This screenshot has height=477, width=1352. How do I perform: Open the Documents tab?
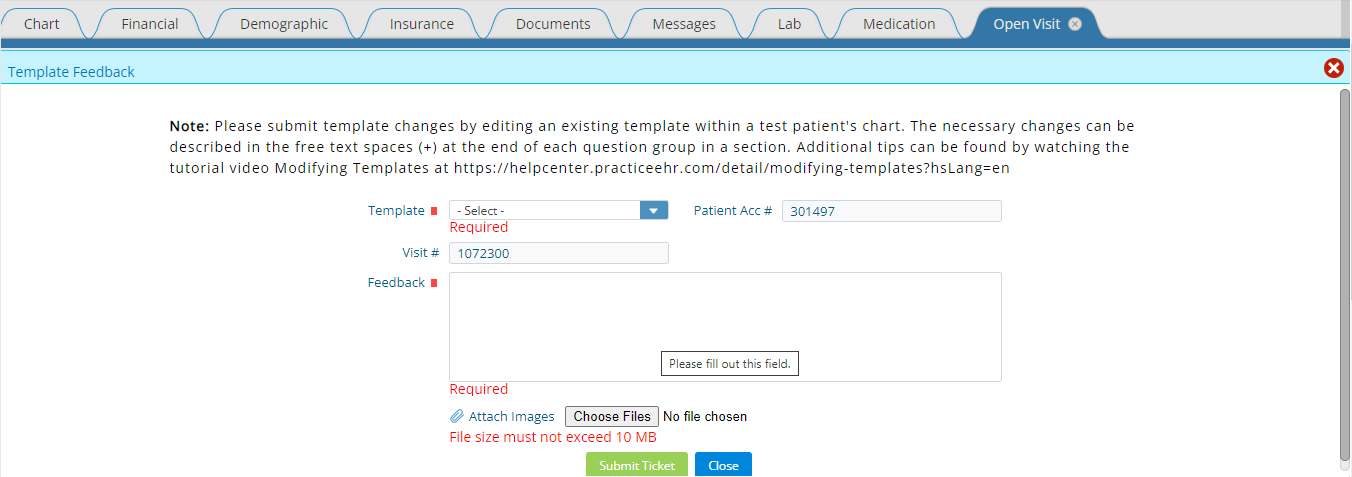(x=553, y=24)
